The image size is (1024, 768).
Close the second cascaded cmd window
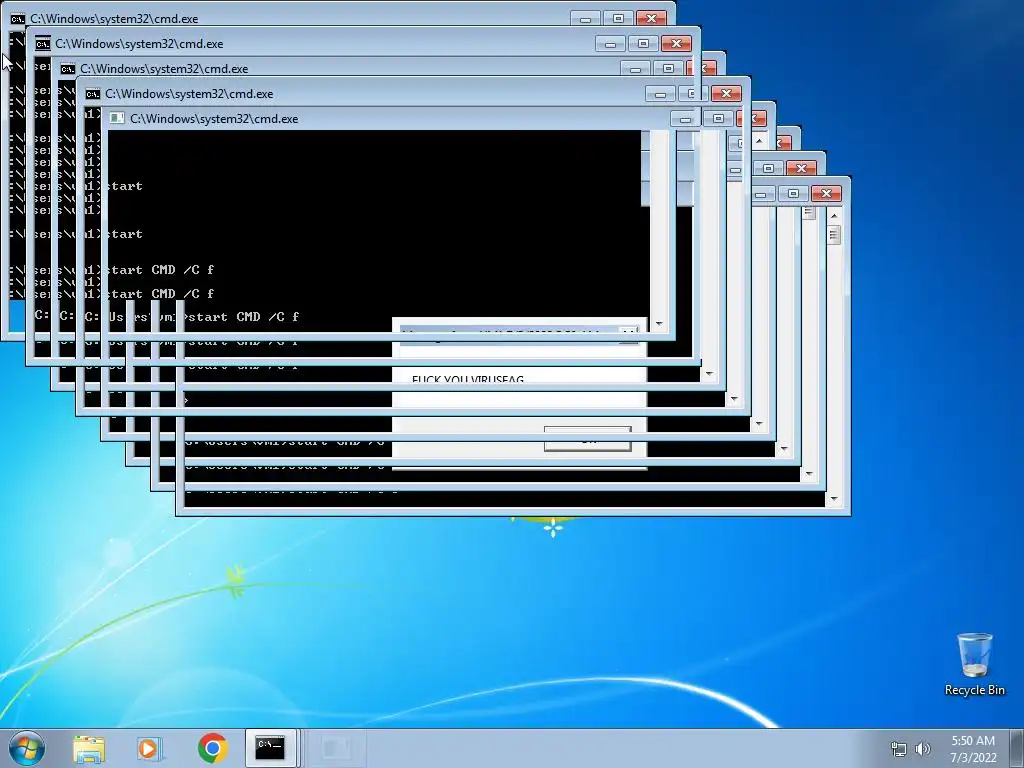click(676, 44)
